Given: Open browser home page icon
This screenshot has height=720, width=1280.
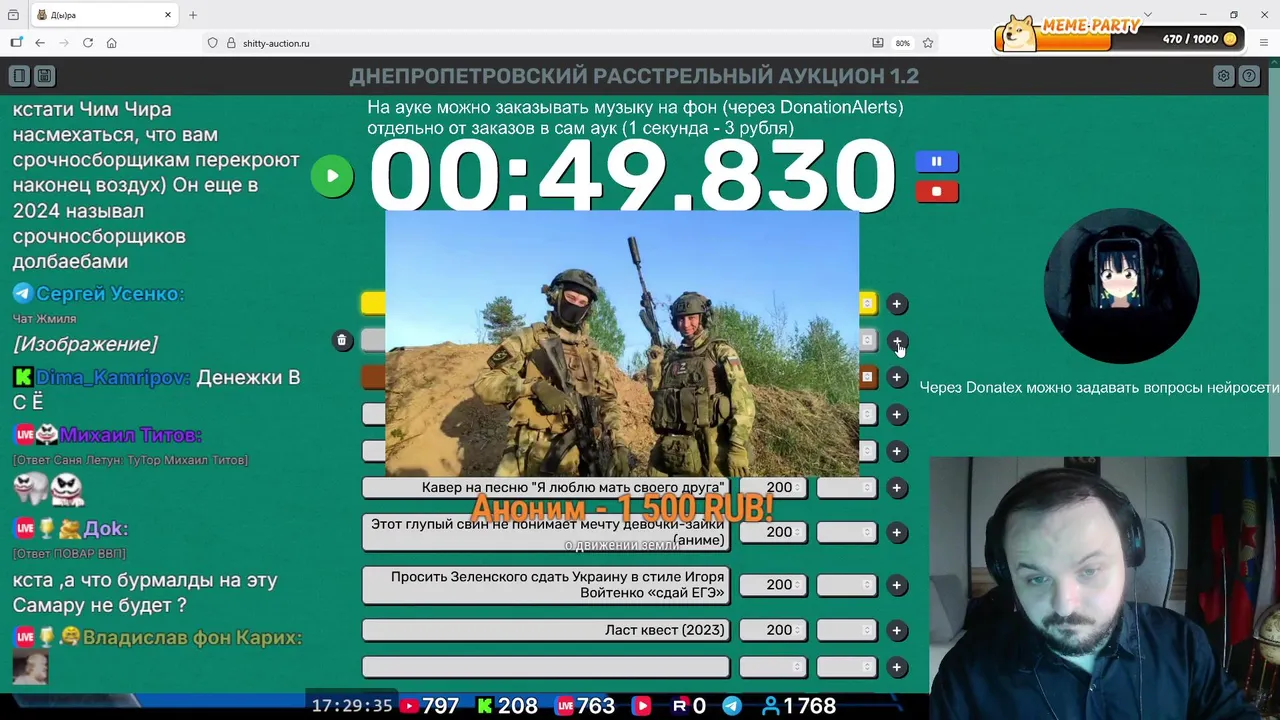Looking at the screenshot, I should click(112, 43).
